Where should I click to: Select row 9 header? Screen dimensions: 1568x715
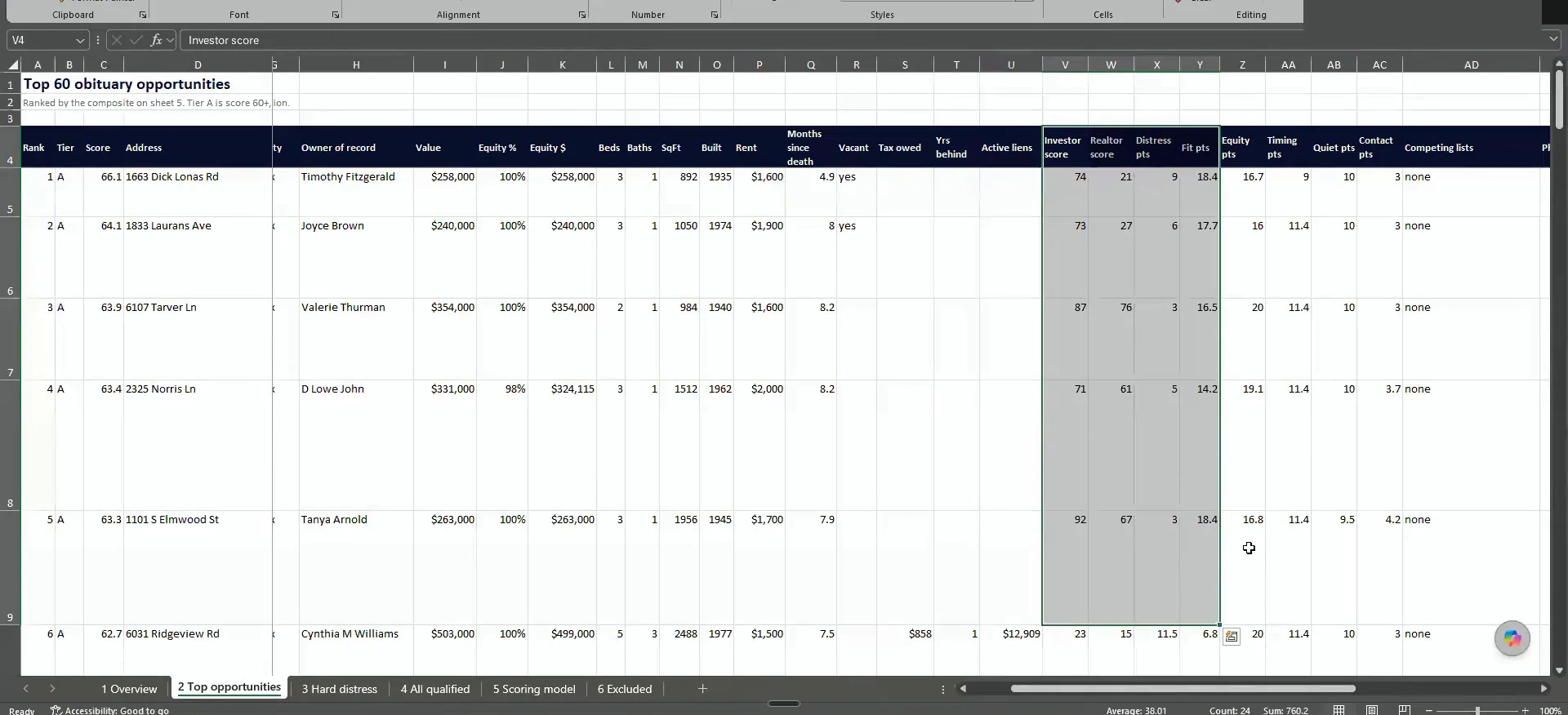click(10, 568)
